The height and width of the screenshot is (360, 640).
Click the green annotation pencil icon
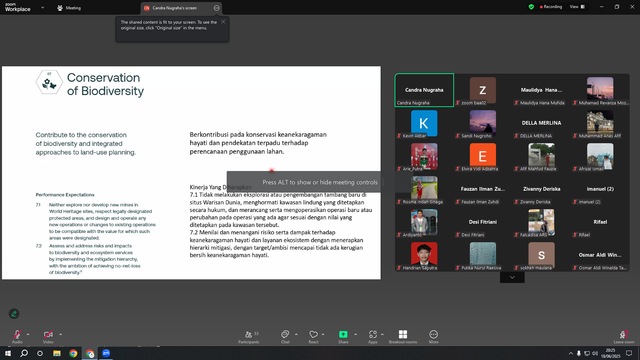[x=14, y=313]
